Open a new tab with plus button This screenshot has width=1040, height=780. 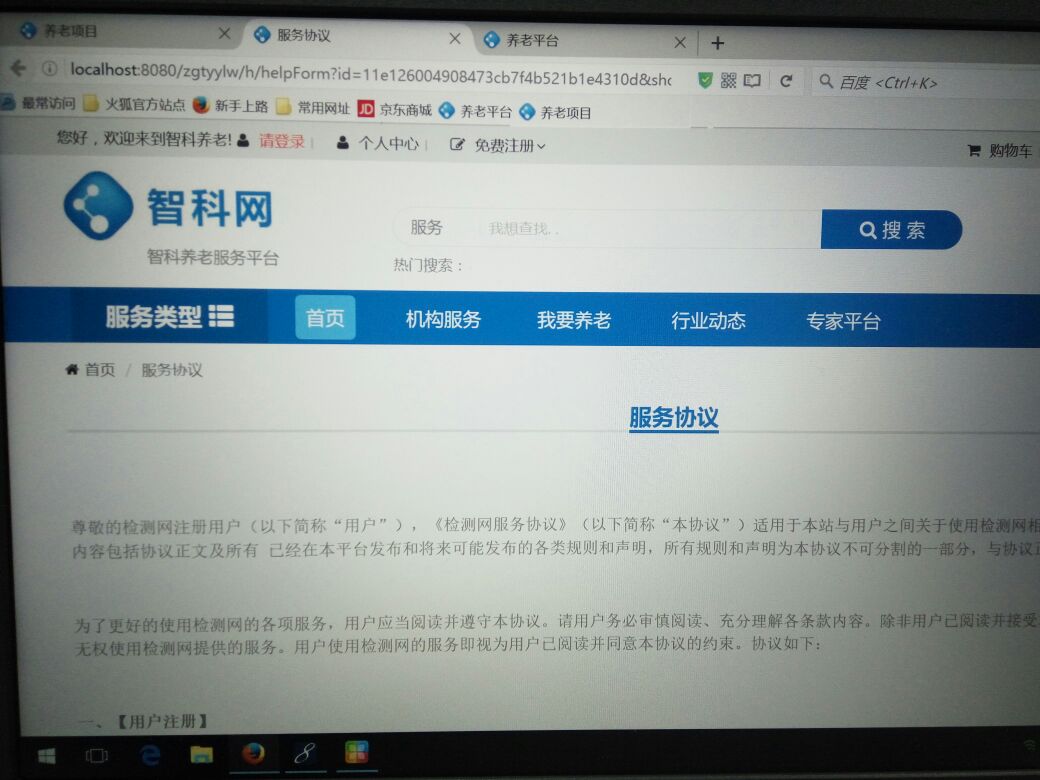coord(717,43)
